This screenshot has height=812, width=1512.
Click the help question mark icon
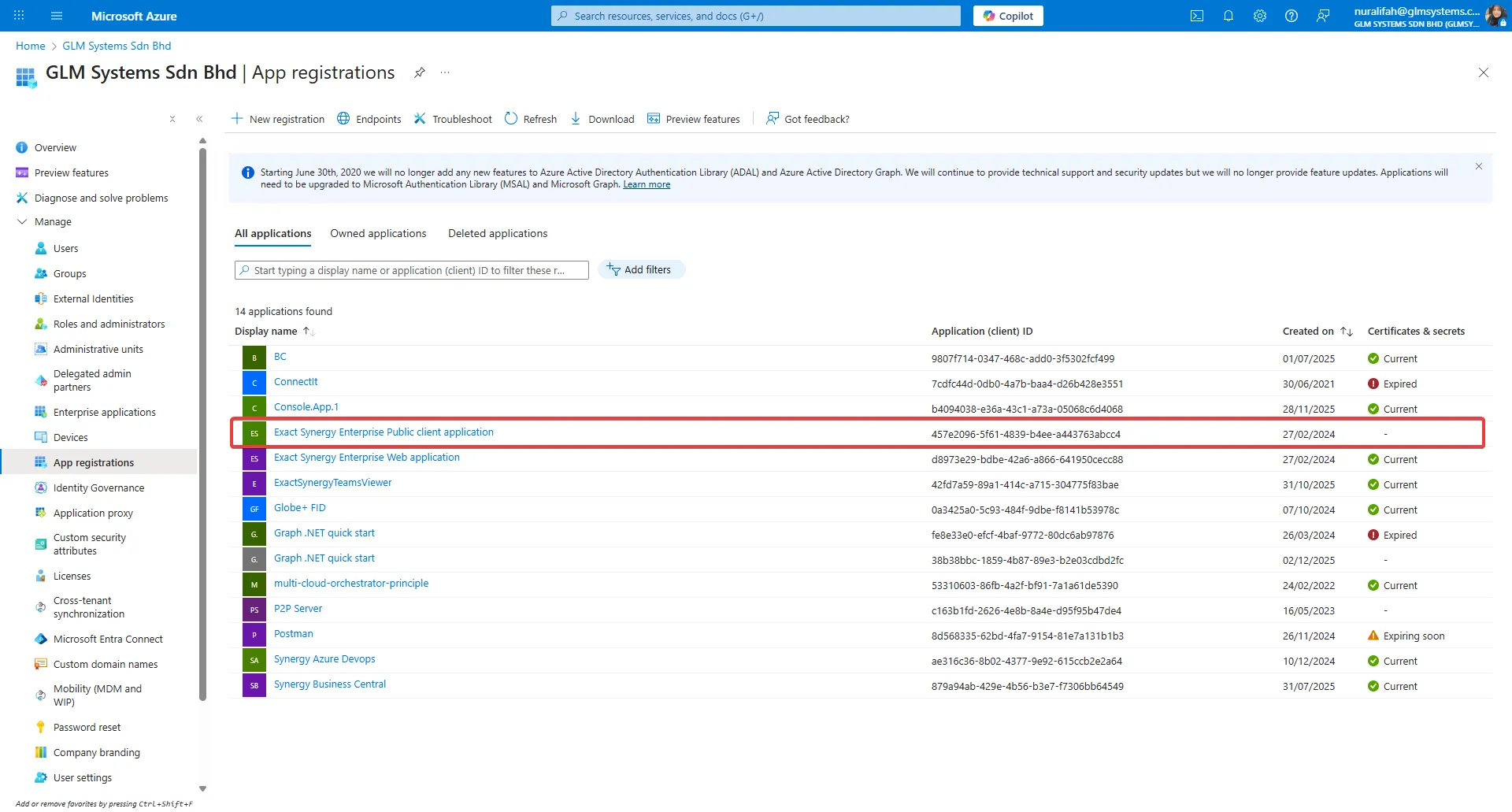click(x=1291, y=16)
